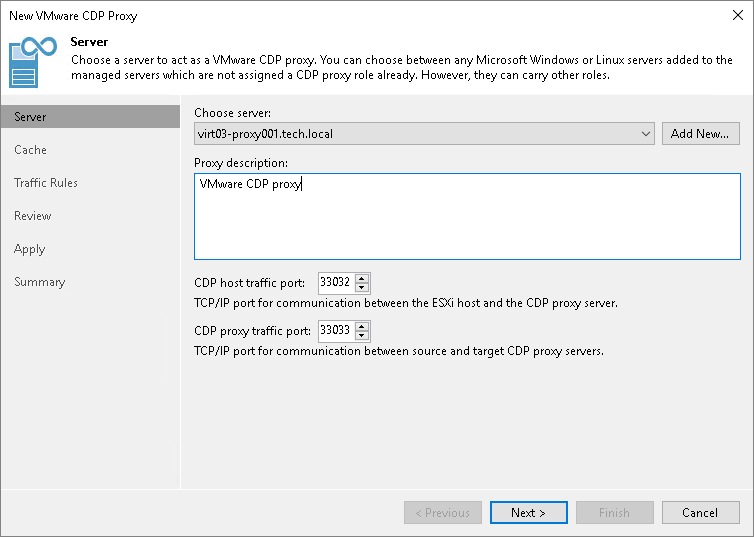
Task: Click the CDP host traffic port field
Action: pyautogui.click(x=336, y=282)
